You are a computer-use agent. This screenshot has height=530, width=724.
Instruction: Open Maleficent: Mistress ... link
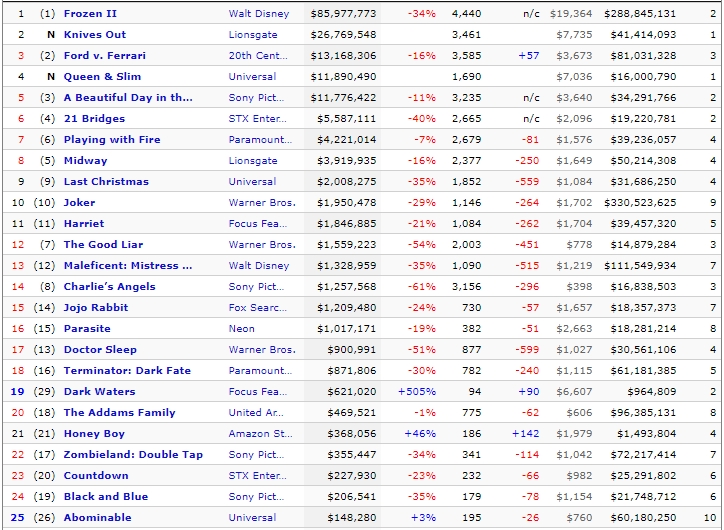[128, 265]
